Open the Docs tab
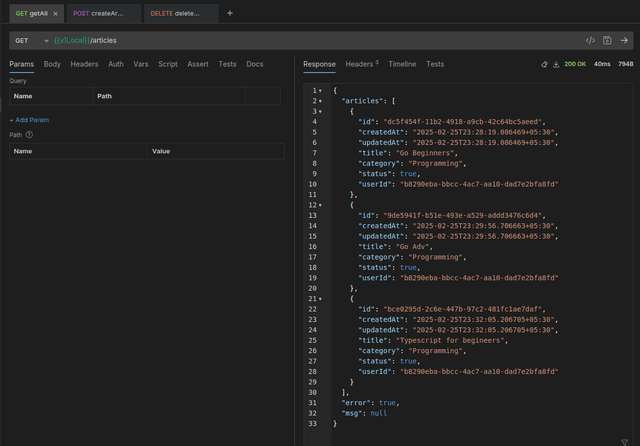 click(255, 64)
